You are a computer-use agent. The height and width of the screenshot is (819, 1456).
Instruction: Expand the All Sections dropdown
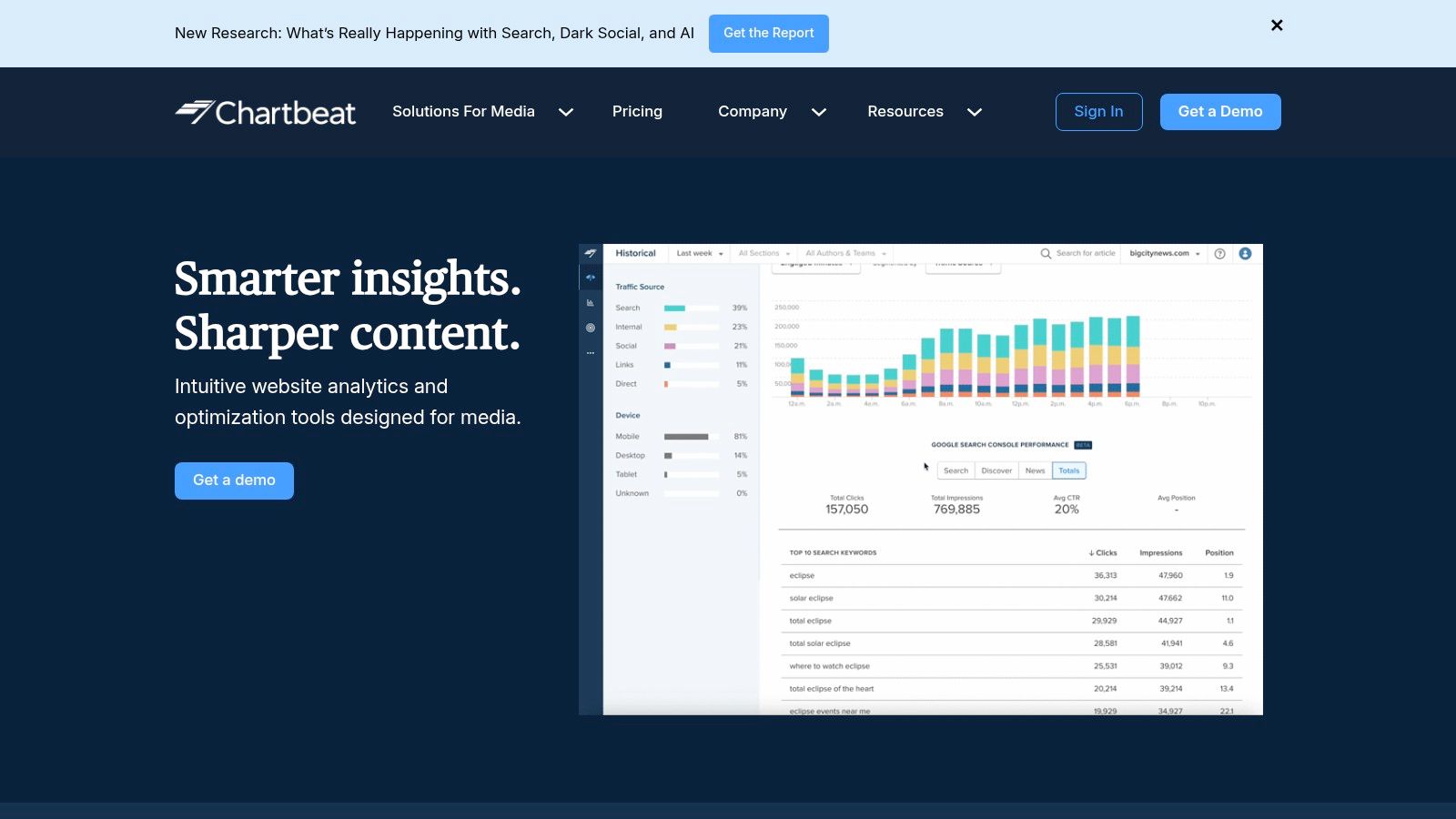click(763, 254)
